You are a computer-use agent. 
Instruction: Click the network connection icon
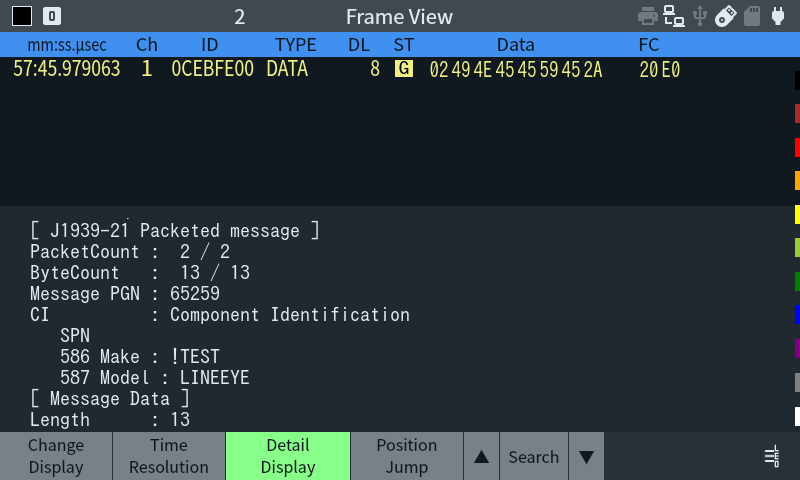[x=674, y=16]
